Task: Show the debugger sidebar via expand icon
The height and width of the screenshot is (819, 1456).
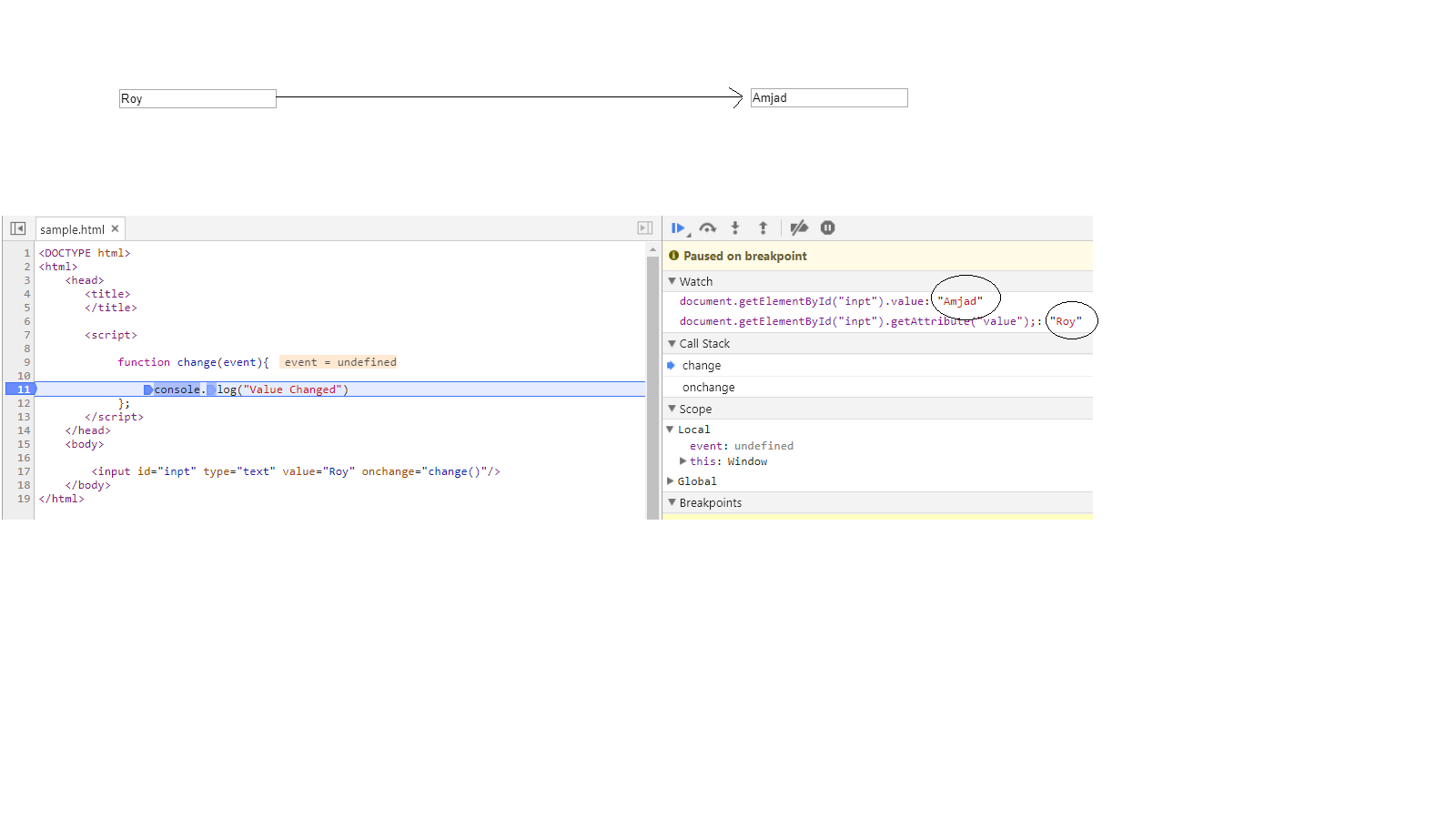Action: (x=643, y=227)
